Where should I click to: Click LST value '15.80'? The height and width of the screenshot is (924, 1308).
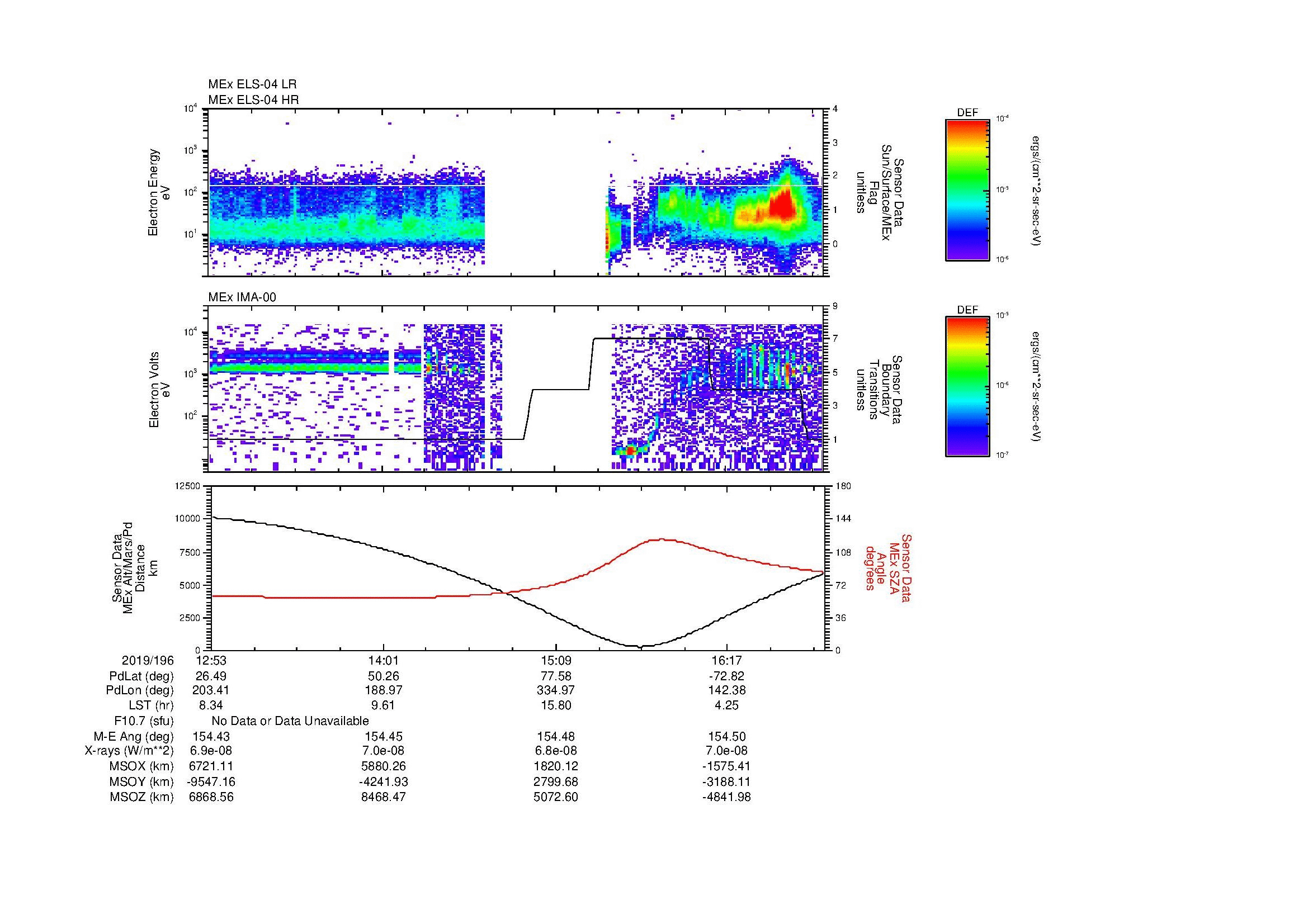(555, 705)
